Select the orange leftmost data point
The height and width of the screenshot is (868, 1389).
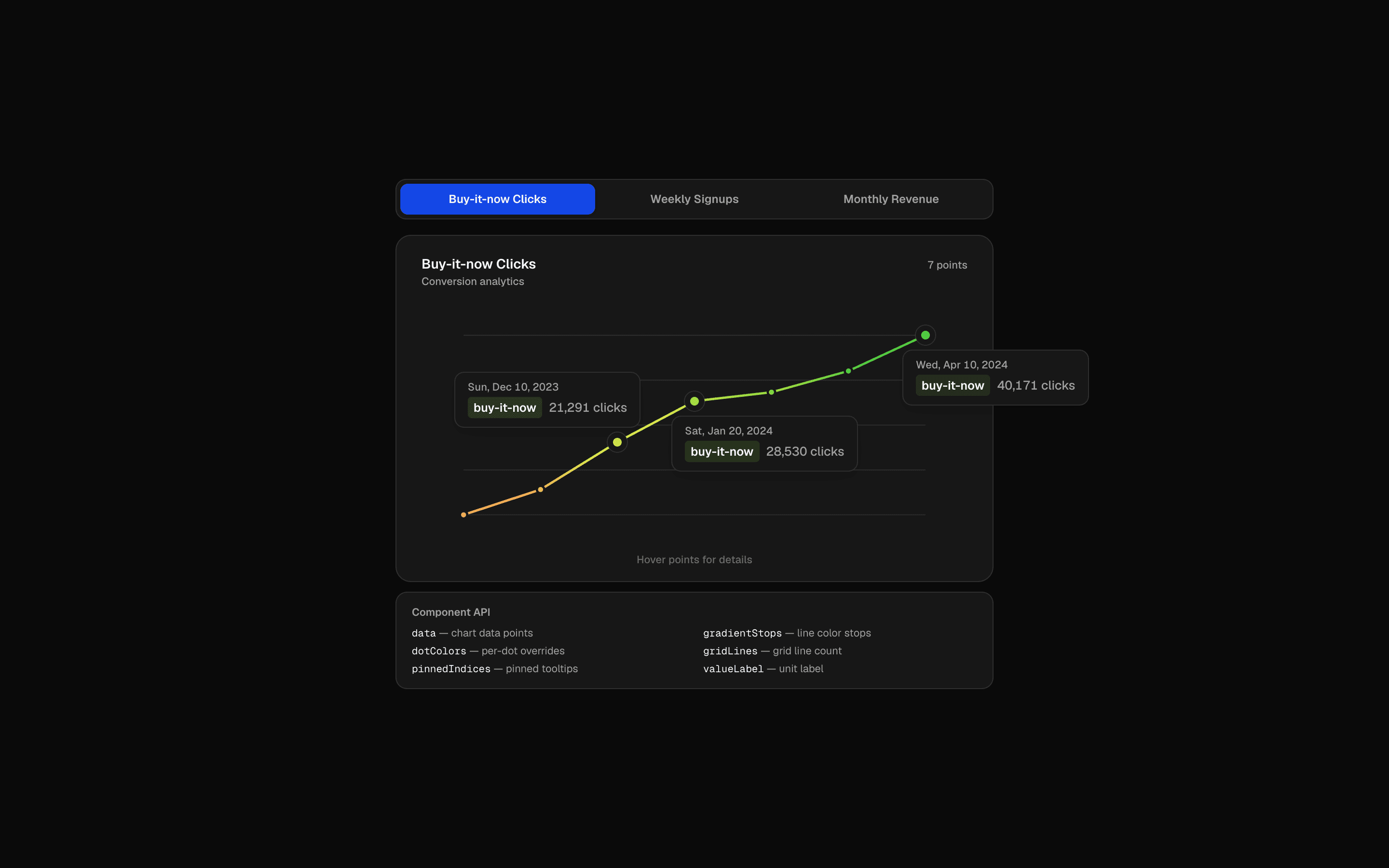(x=464, y=515)
